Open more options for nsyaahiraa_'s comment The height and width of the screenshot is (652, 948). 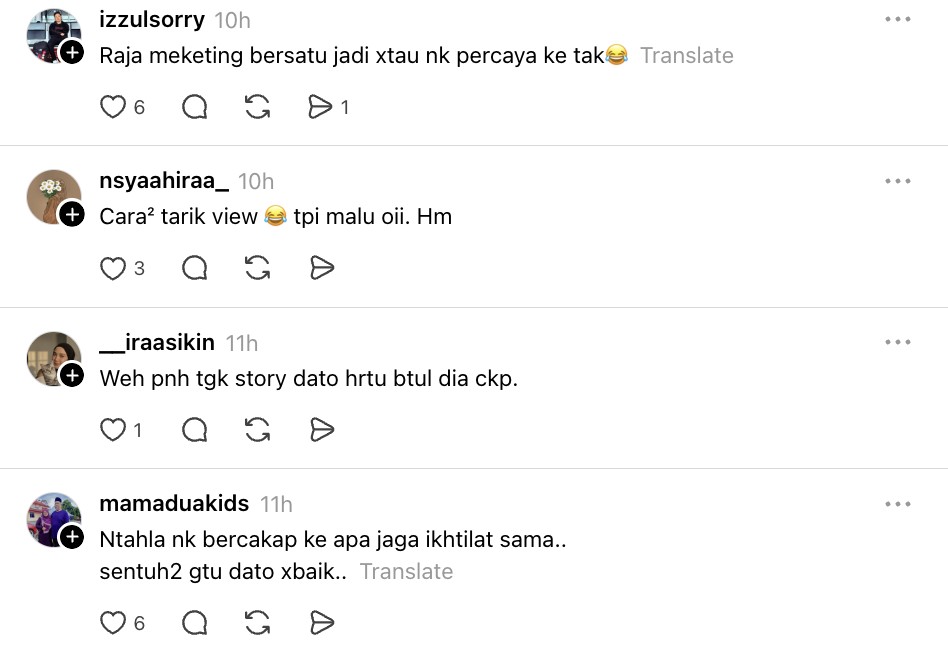tap(897, 181)
